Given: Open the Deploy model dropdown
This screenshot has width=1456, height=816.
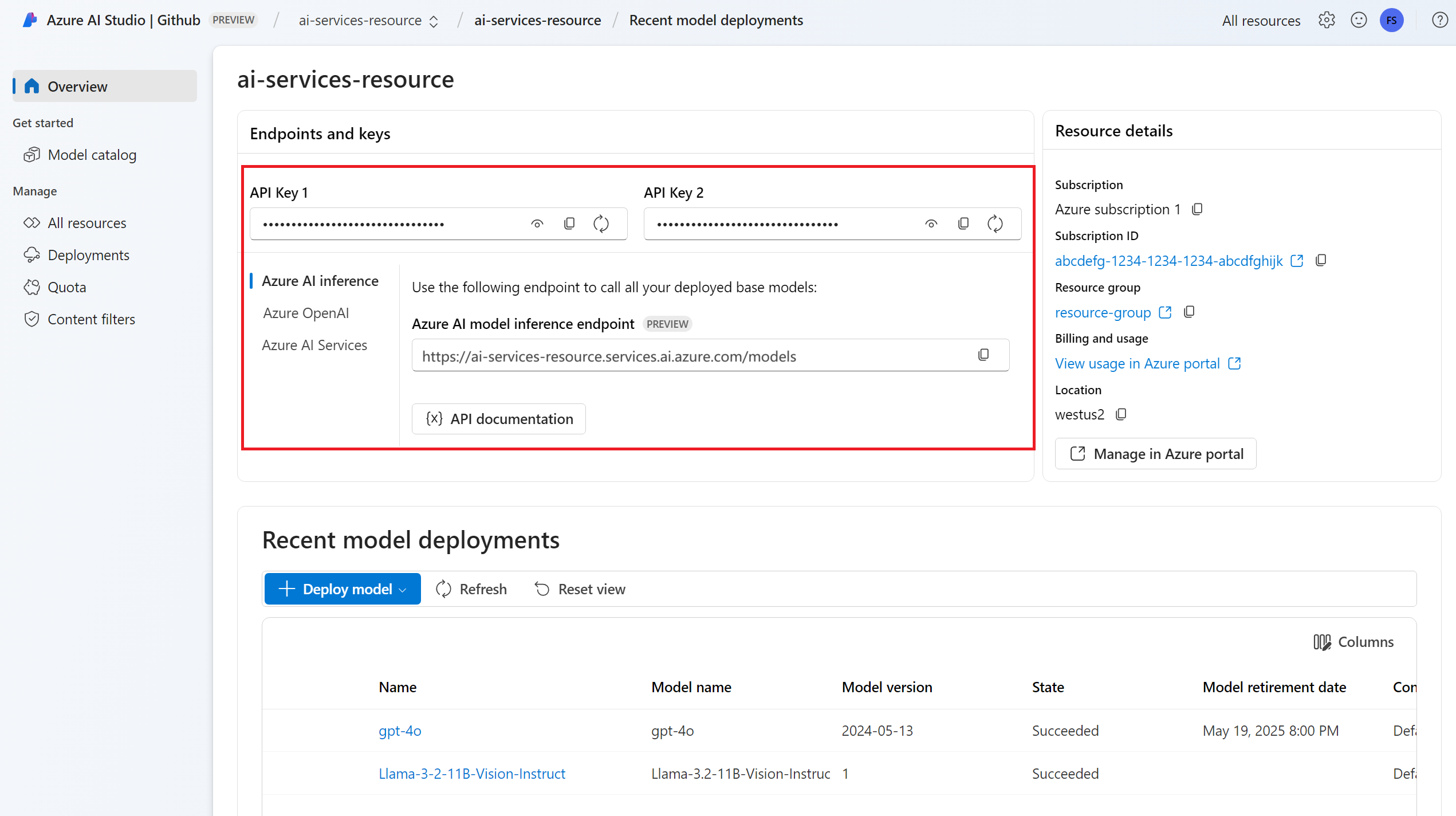Looking at the screenshot, I should point(343,589).
